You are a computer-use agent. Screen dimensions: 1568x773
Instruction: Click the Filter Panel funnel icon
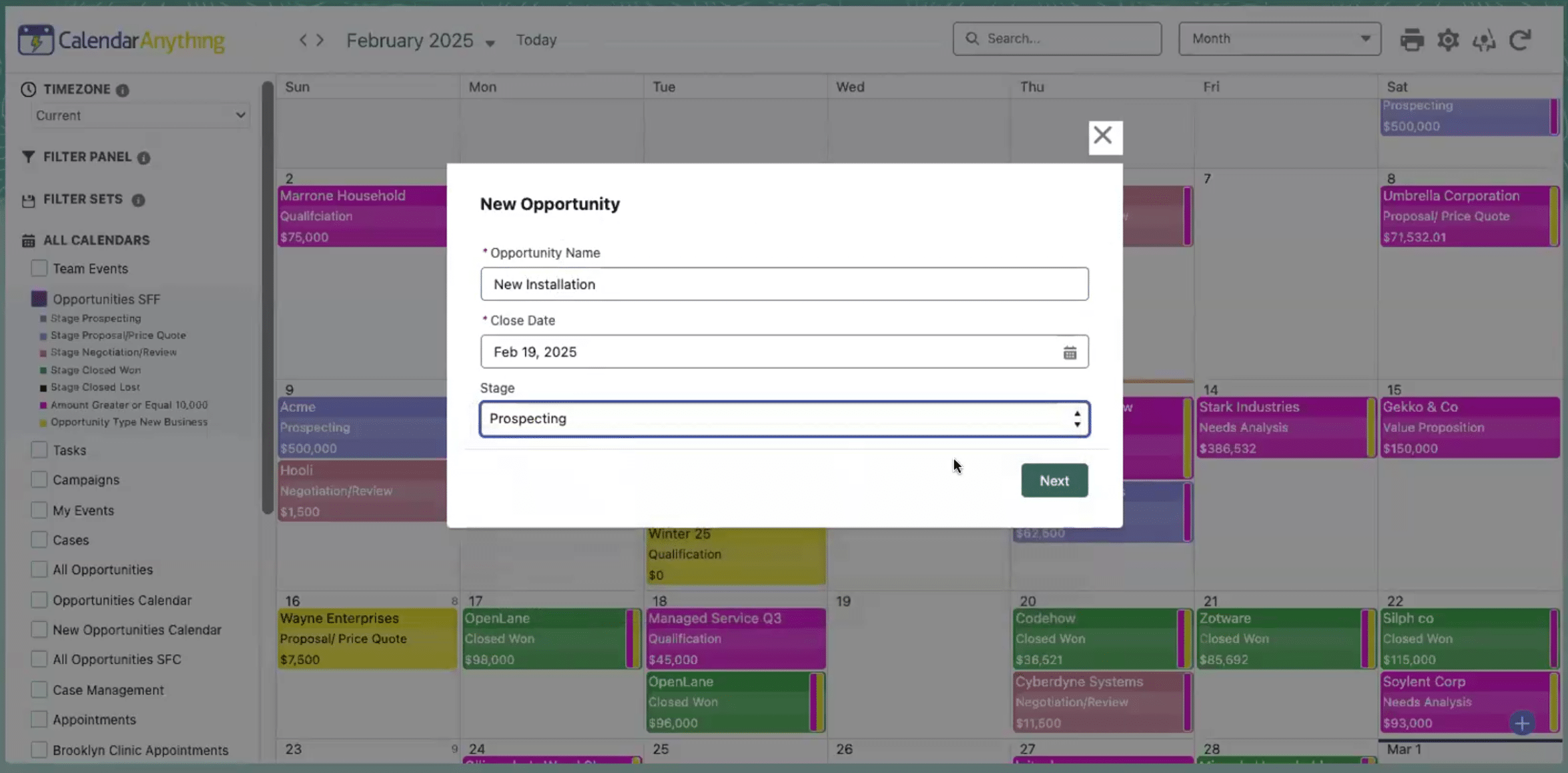tap(28, 157)
